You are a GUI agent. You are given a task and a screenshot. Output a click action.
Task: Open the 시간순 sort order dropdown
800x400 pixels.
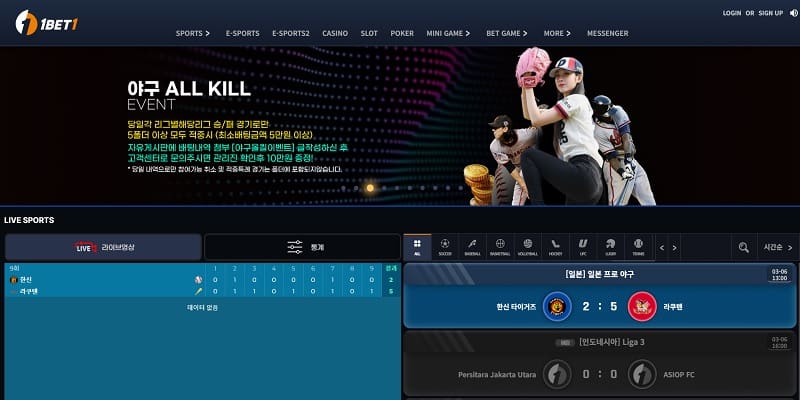coord(779,247)
